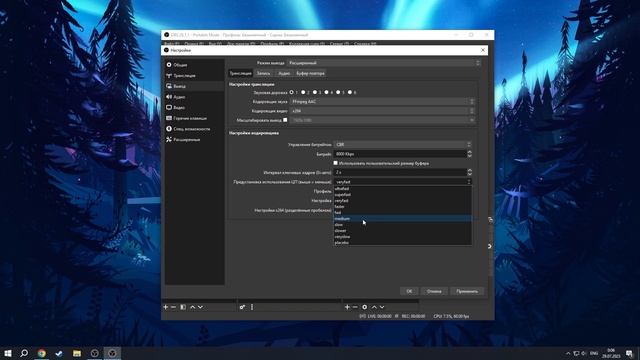This screenshot has height=360, width=640.
Task: Click the source down arrow right of the gear icon
Action: 382,307
